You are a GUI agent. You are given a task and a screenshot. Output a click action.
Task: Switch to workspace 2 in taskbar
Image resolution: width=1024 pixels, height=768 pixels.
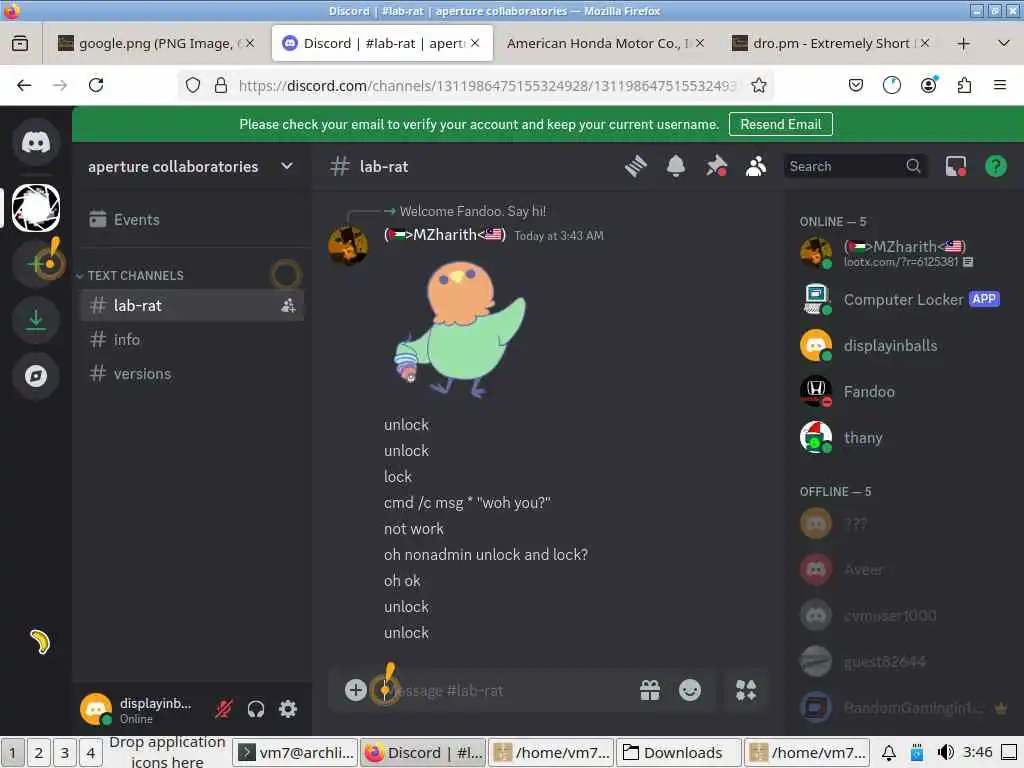coord(39,753)
